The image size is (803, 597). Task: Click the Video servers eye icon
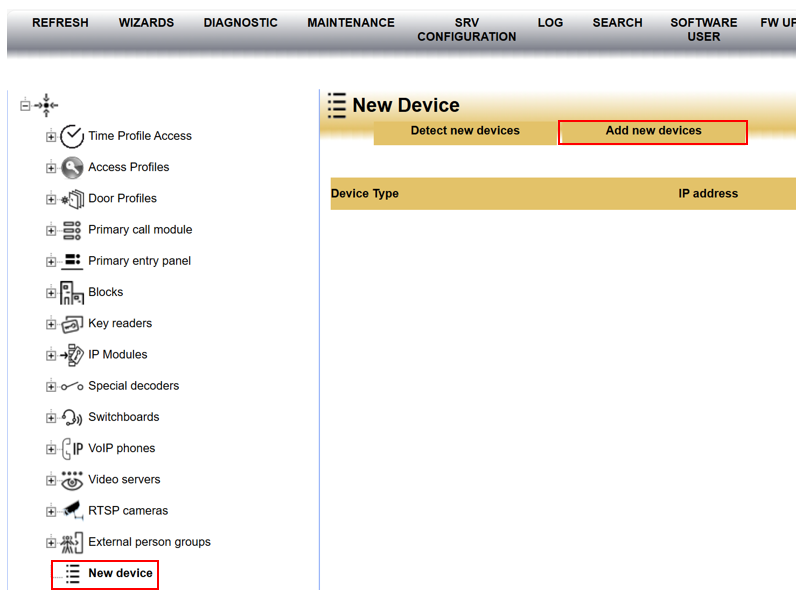click(x=72, y=480)
